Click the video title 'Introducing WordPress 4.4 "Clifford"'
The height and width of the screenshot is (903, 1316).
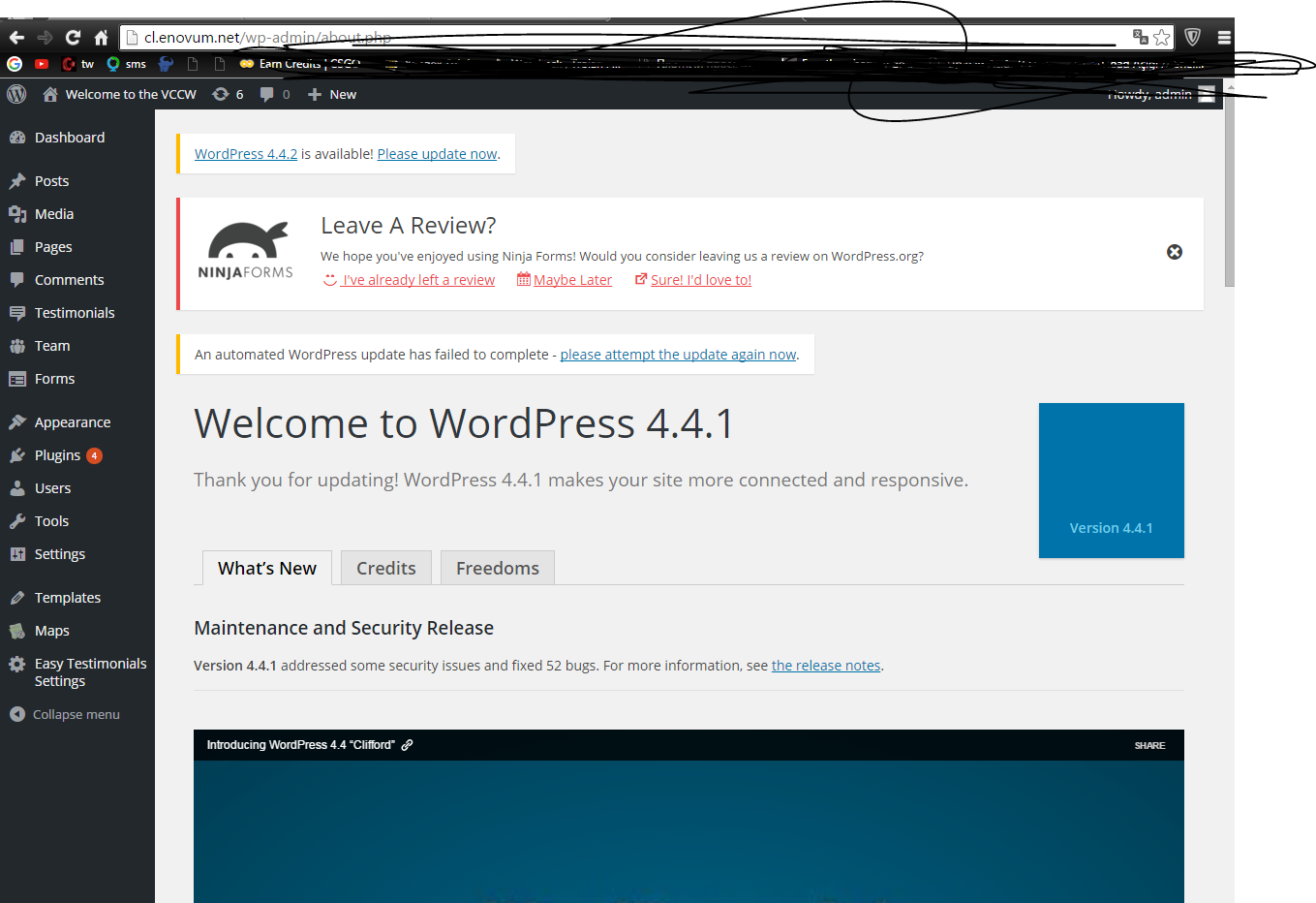click(x=300, y=745)
